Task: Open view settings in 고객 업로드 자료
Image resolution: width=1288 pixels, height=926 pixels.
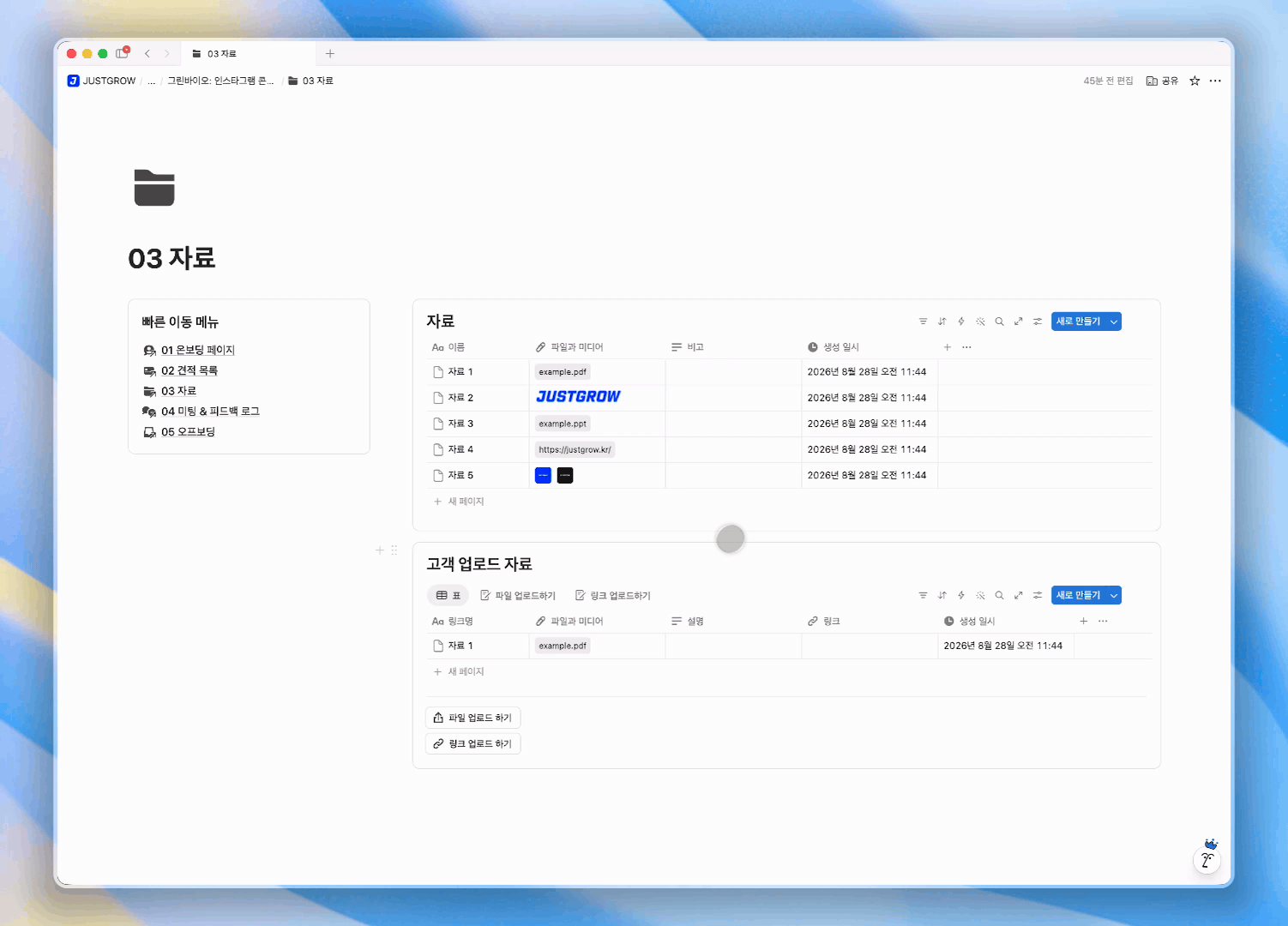Action: pos(1038,595)
